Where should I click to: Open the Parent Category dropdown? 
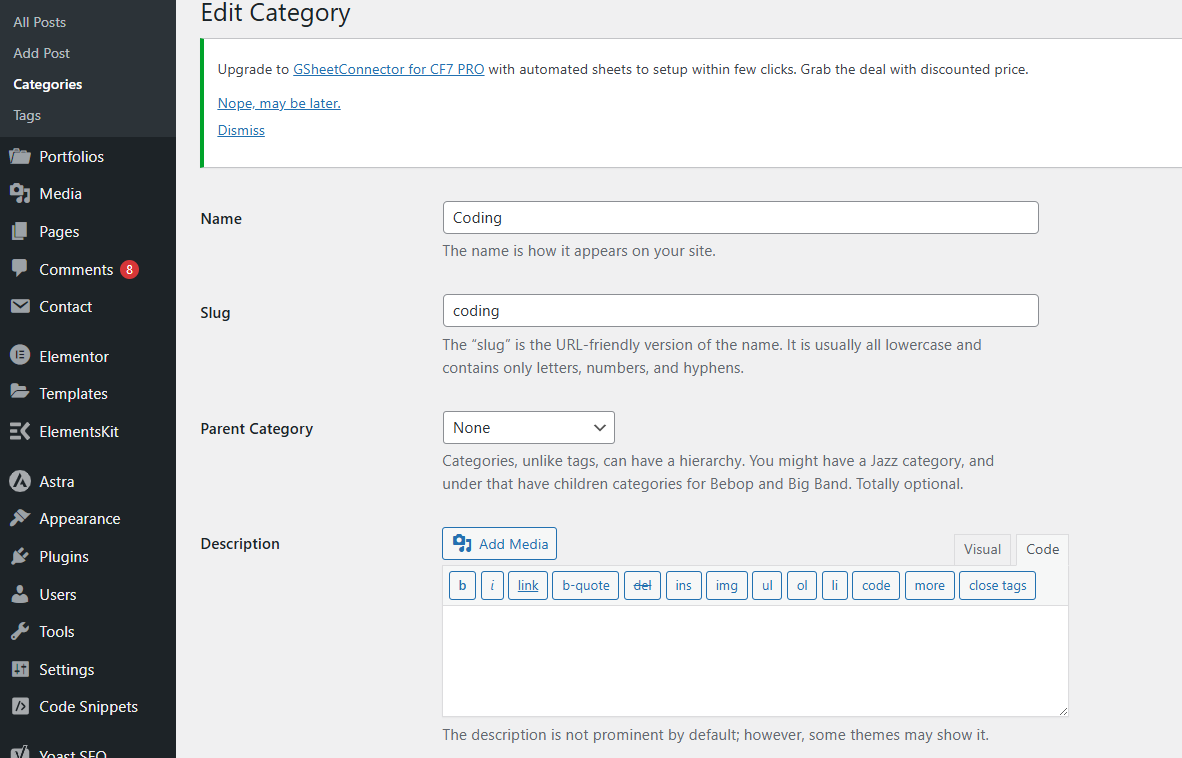coord(528,427)
